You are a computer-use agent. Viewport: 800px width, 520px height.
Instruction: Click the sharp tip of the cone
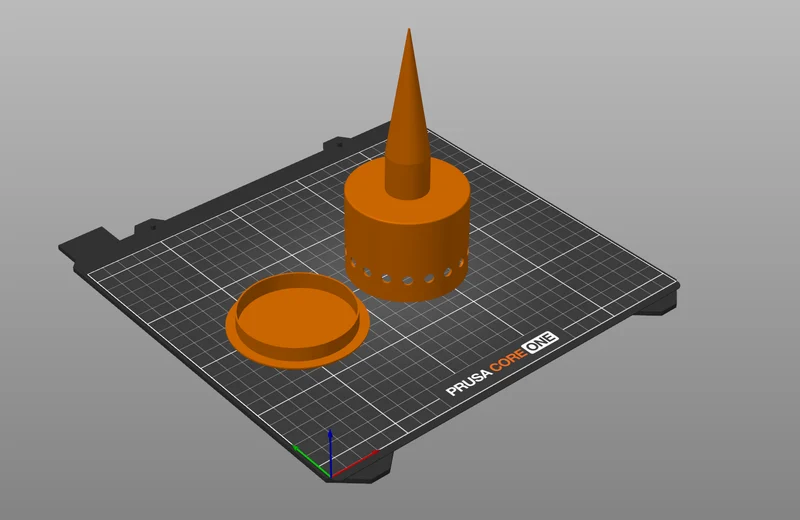coord(409,31)
